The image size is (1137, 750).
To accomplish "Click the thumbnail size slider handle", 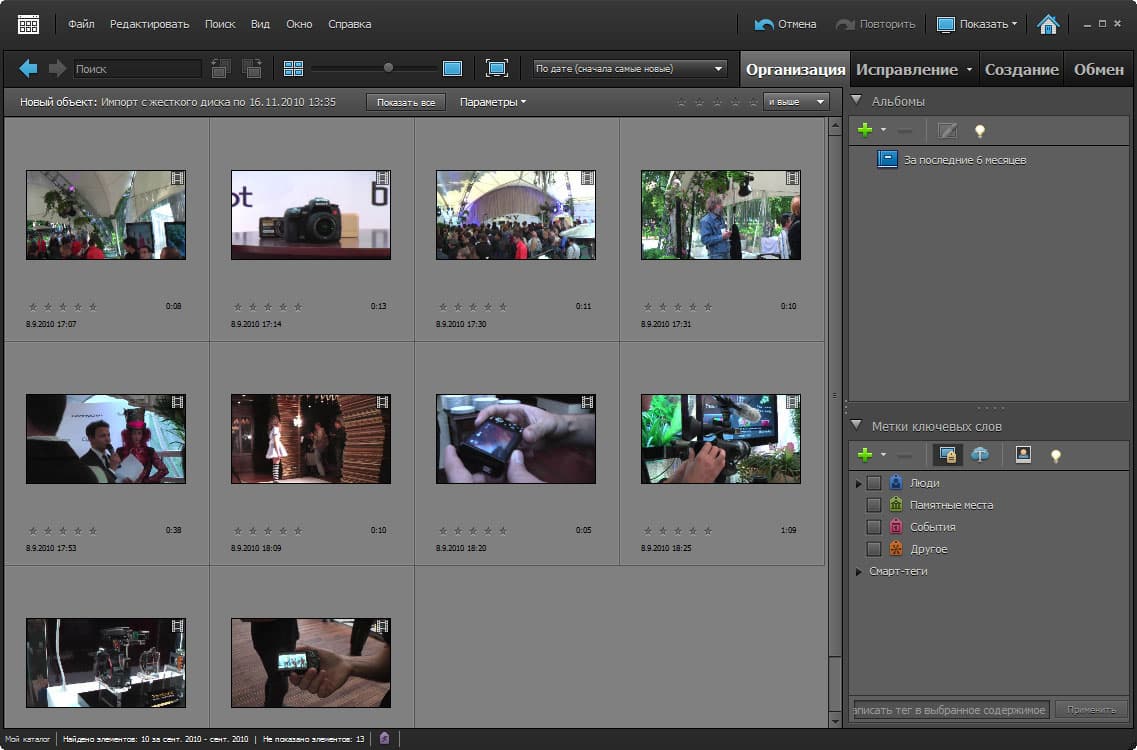I will (388, 68).
